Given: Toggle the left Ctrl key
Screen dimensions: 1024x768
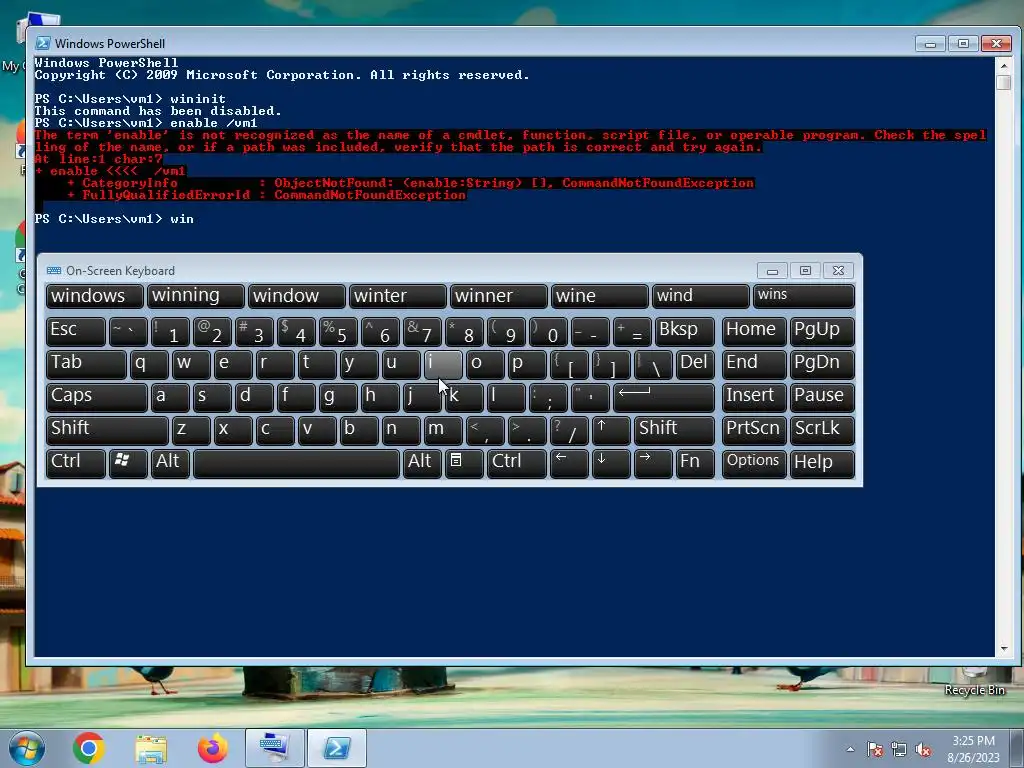Looking at the screenshot, I should (x=76, y=463).
